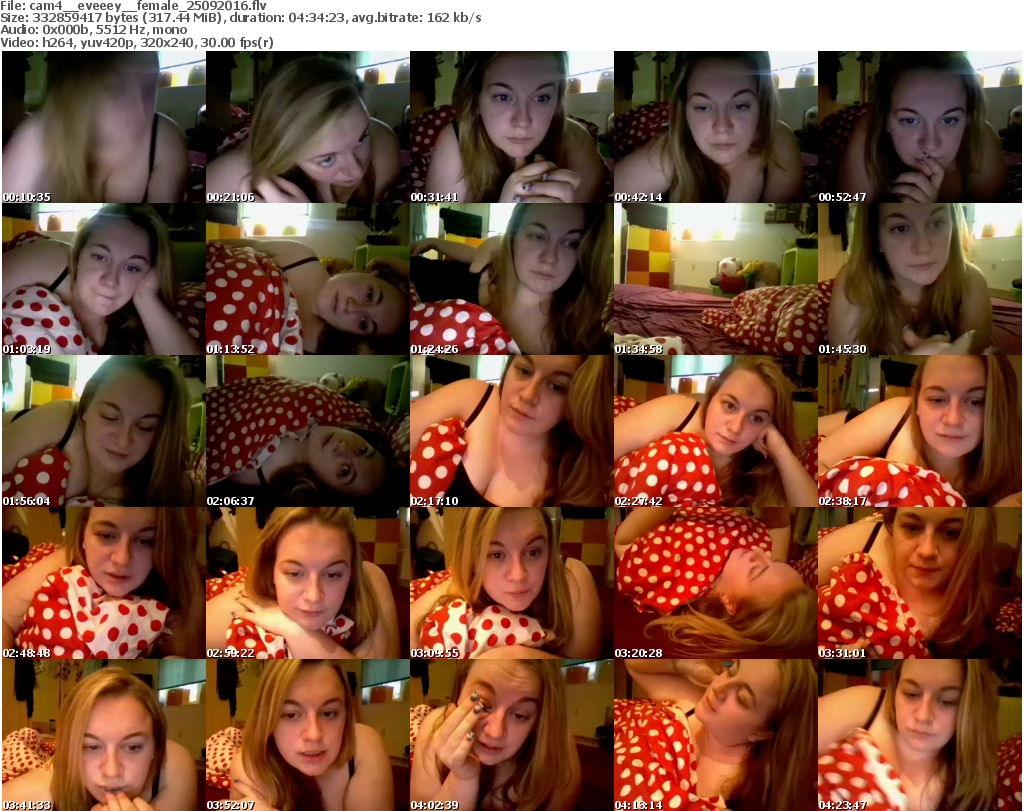Select the thumbnail timestamped 02:59:22
1024x811 pixels.
coord(308,583)
